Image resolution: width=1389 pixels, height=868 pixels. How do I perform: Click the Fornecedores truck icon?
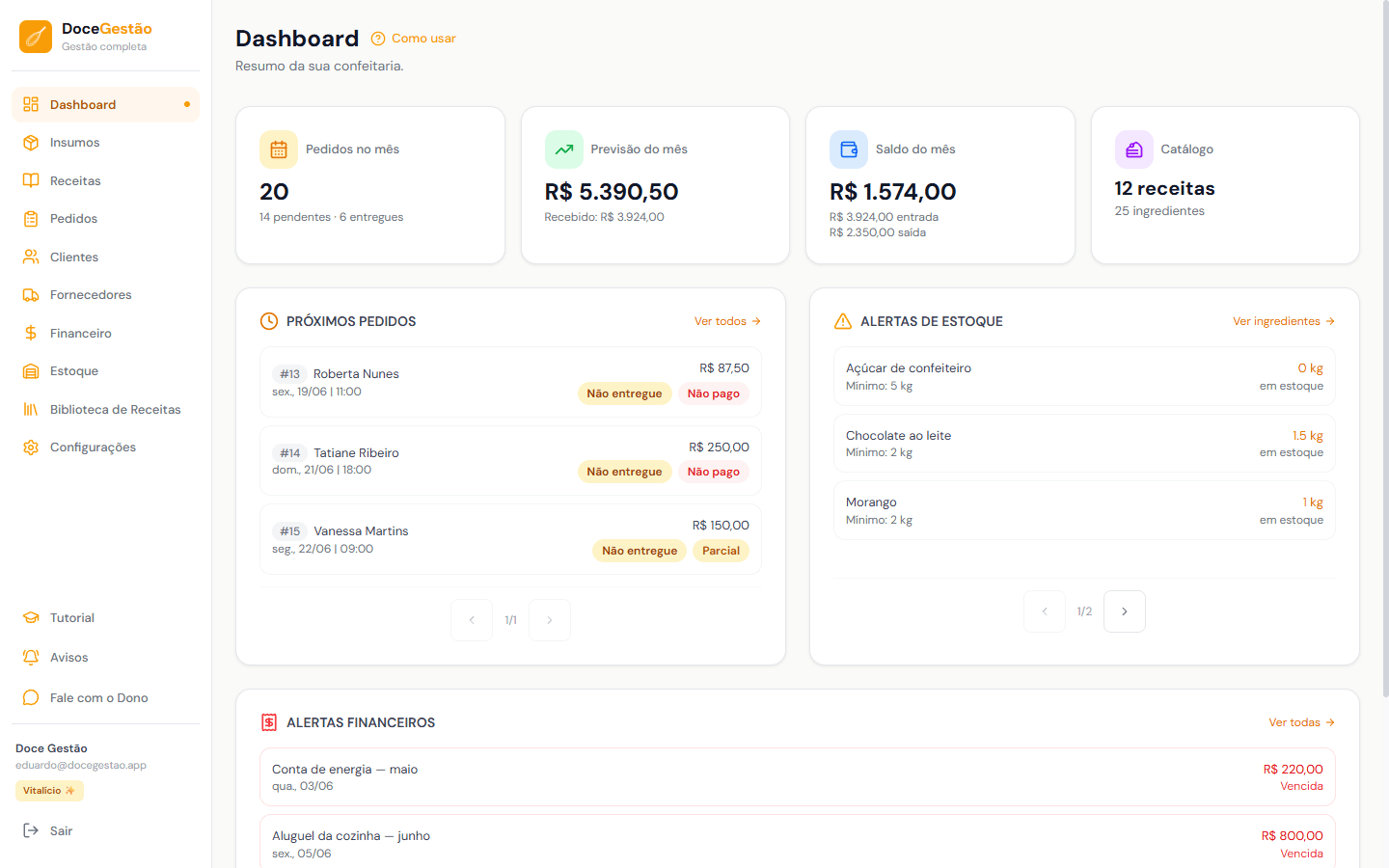pyautogui.click(x=31, y=295)
